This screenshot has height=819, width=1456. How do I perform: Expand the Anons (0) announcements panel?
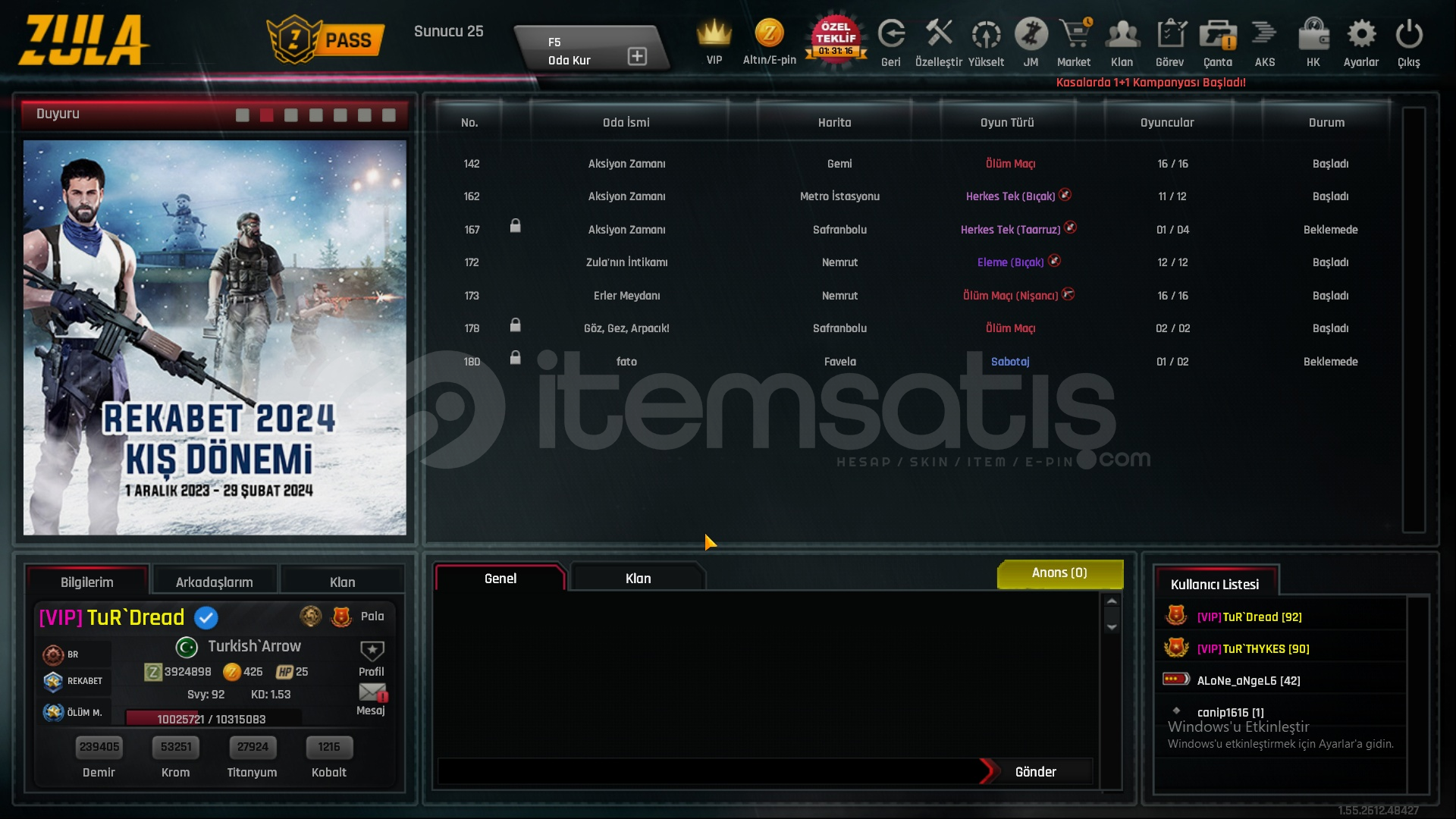pos(1059,573)
